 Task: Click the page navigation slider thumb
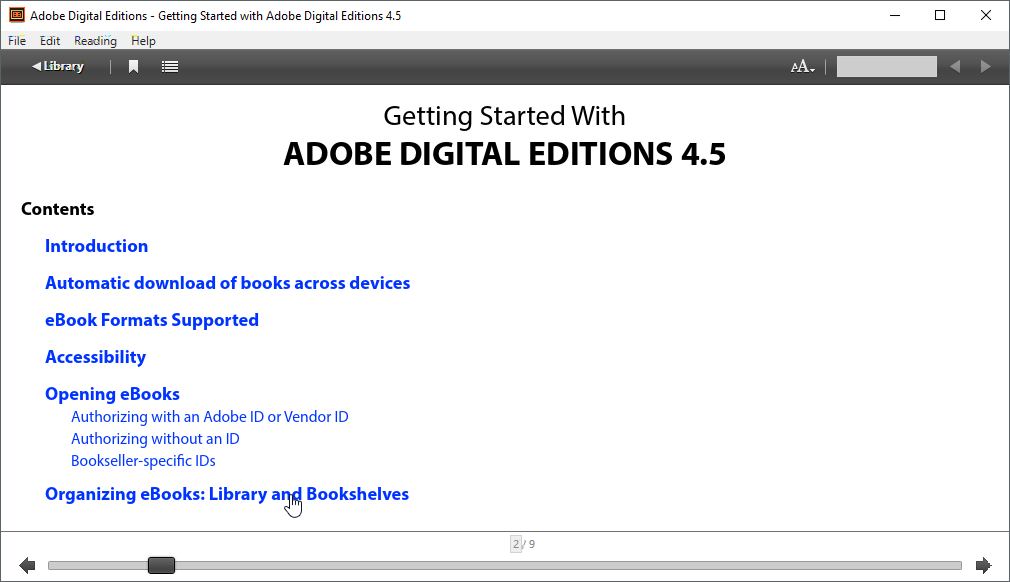[x=161, y=565]
